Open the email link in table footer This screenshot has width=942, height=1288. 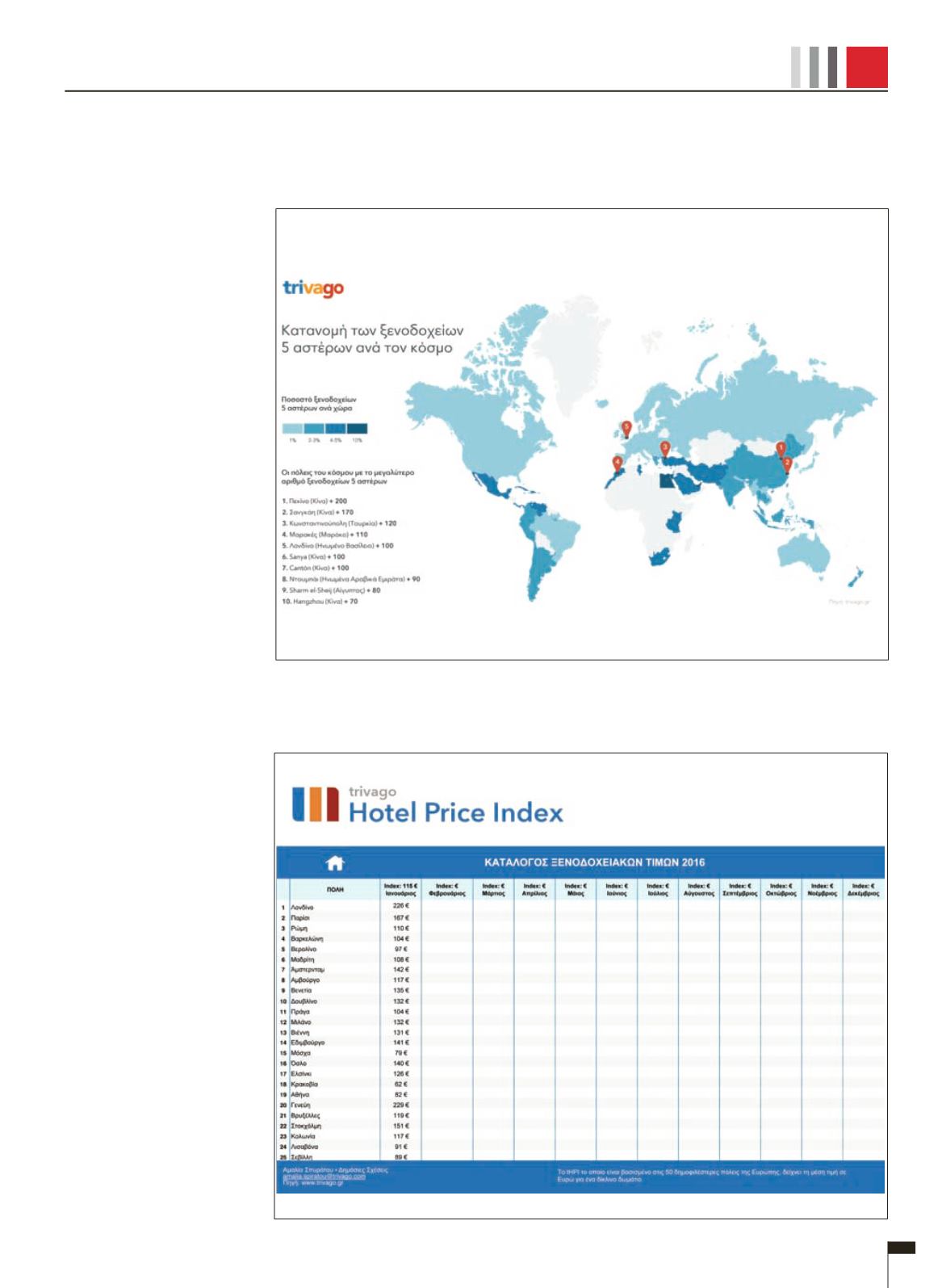point(324,1177)
